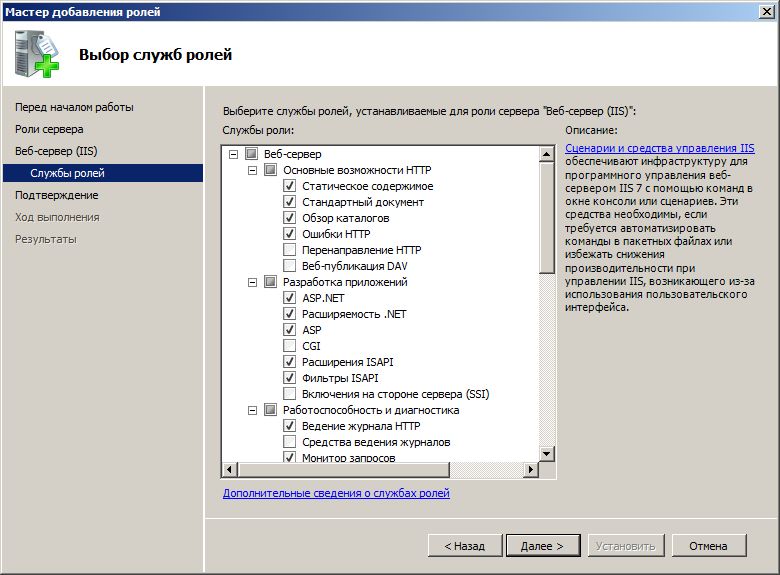
Task: Open Сценарии и средства управления IIS link
Action: [660, 148]
